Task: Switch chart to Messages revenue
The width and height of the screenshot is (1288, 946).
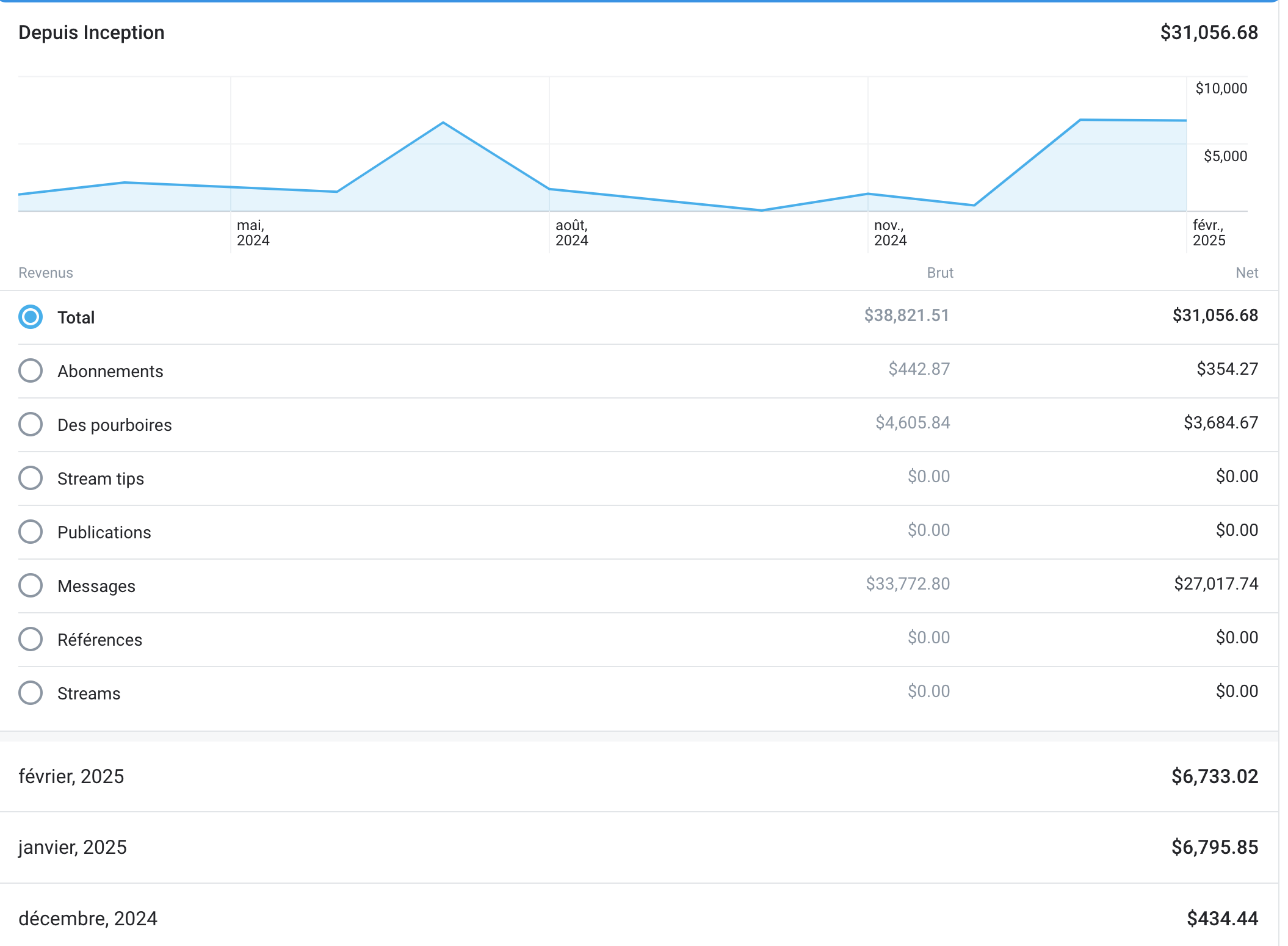Action: (31, 585)
